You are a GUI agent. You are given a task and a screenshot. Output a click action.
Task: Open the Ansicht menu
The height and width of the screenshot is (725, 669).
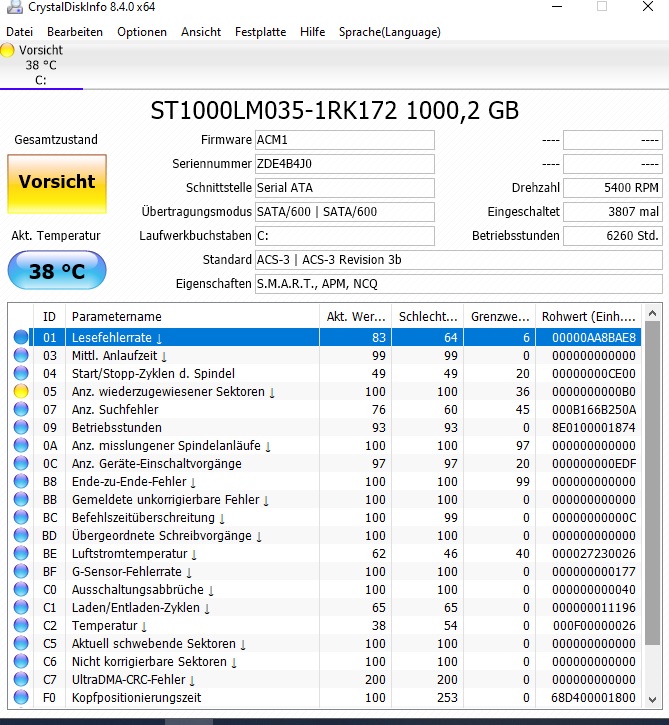(x=201, y=32)
